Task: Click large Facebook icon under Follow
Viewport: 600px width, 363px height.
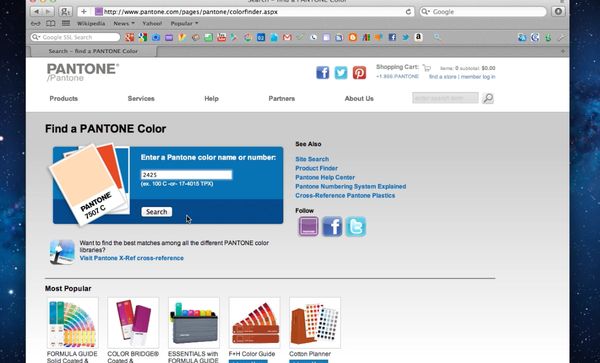Action: 332,226
